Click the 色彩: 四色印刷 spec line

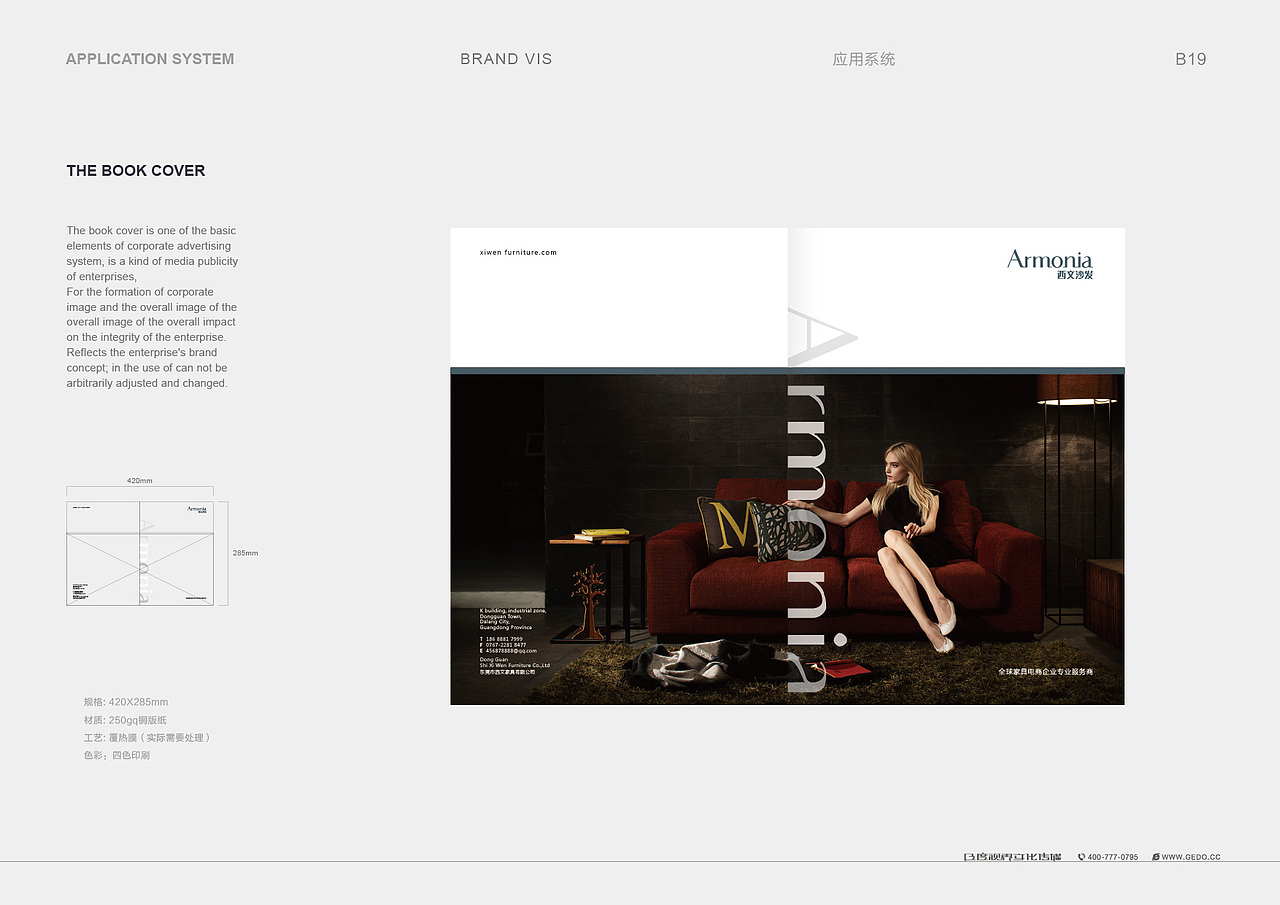coord(117,756)
